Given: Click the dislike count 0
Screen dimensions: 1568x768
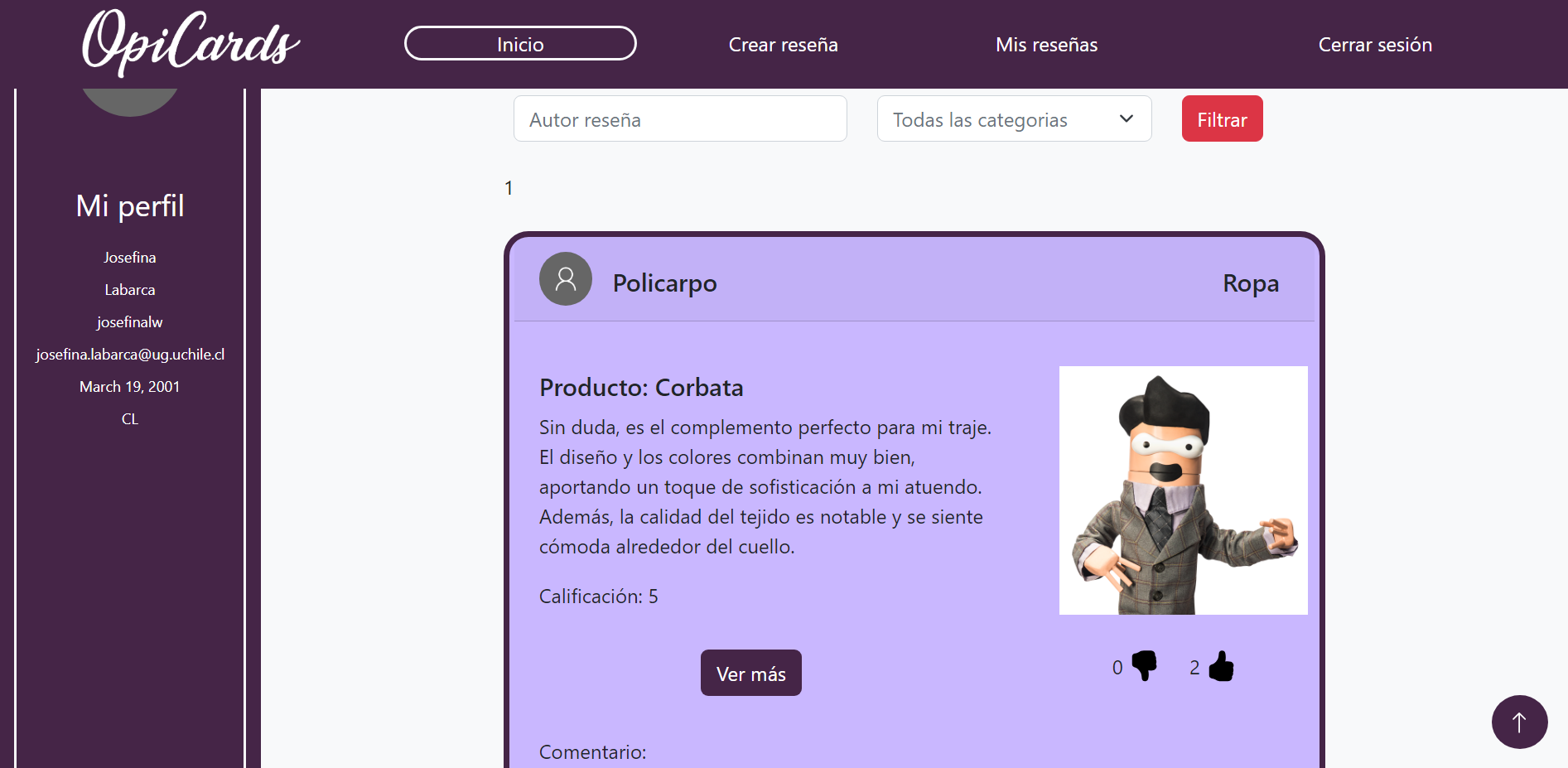Looking at the screenshot, I should 1117,668.
